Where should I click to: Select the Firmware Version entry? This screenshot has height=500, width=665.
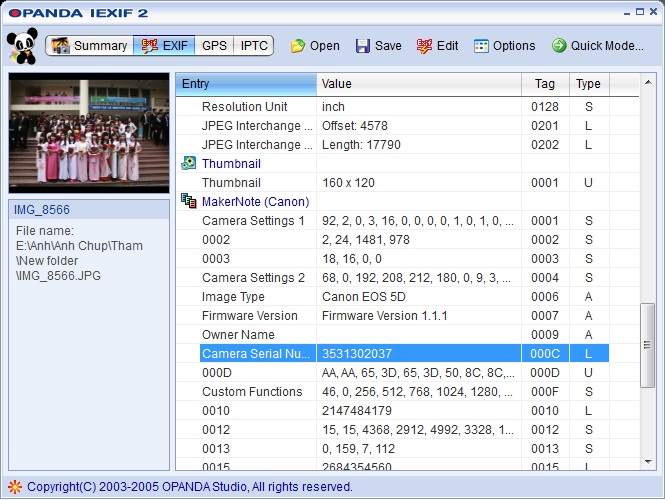249,316
